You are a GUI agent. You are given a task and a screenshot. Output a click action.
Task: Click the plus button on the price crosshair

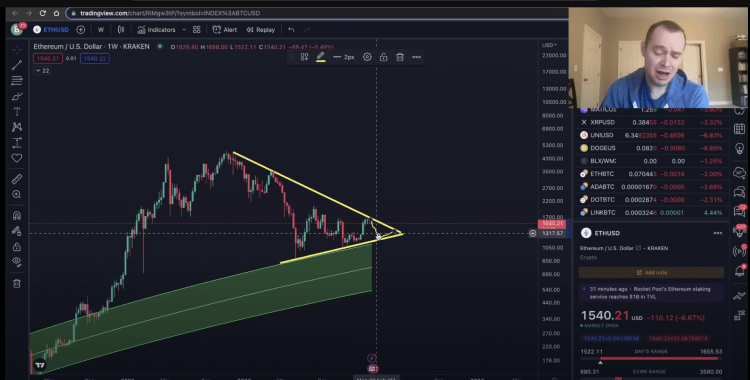coord(532,234)
